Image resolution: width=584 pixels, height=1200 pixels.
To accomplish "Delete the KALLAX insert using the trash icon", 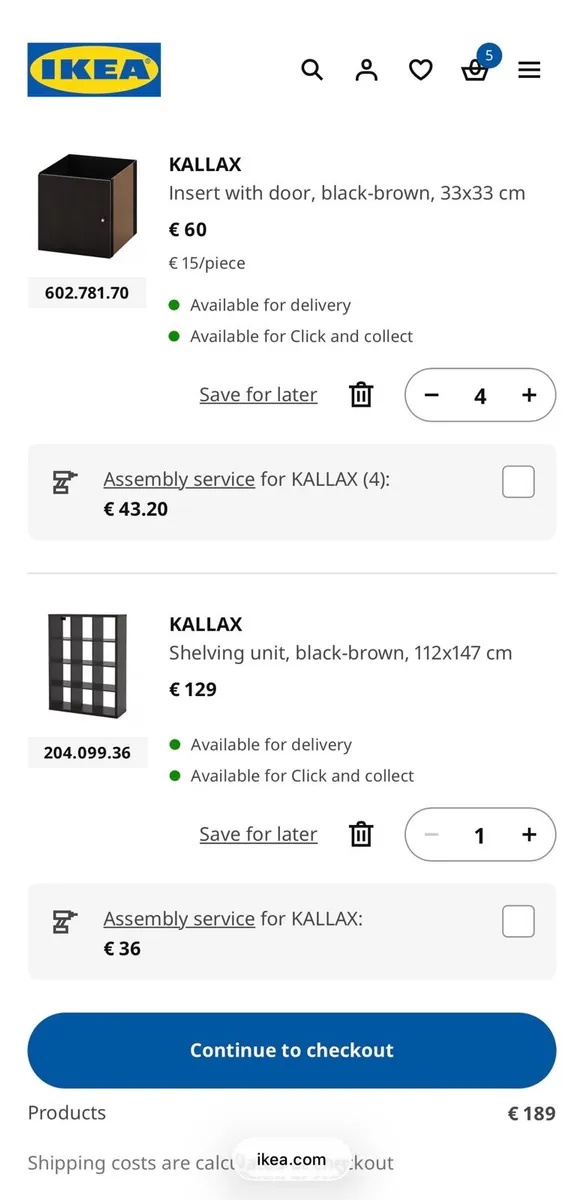I will point(360,395).
